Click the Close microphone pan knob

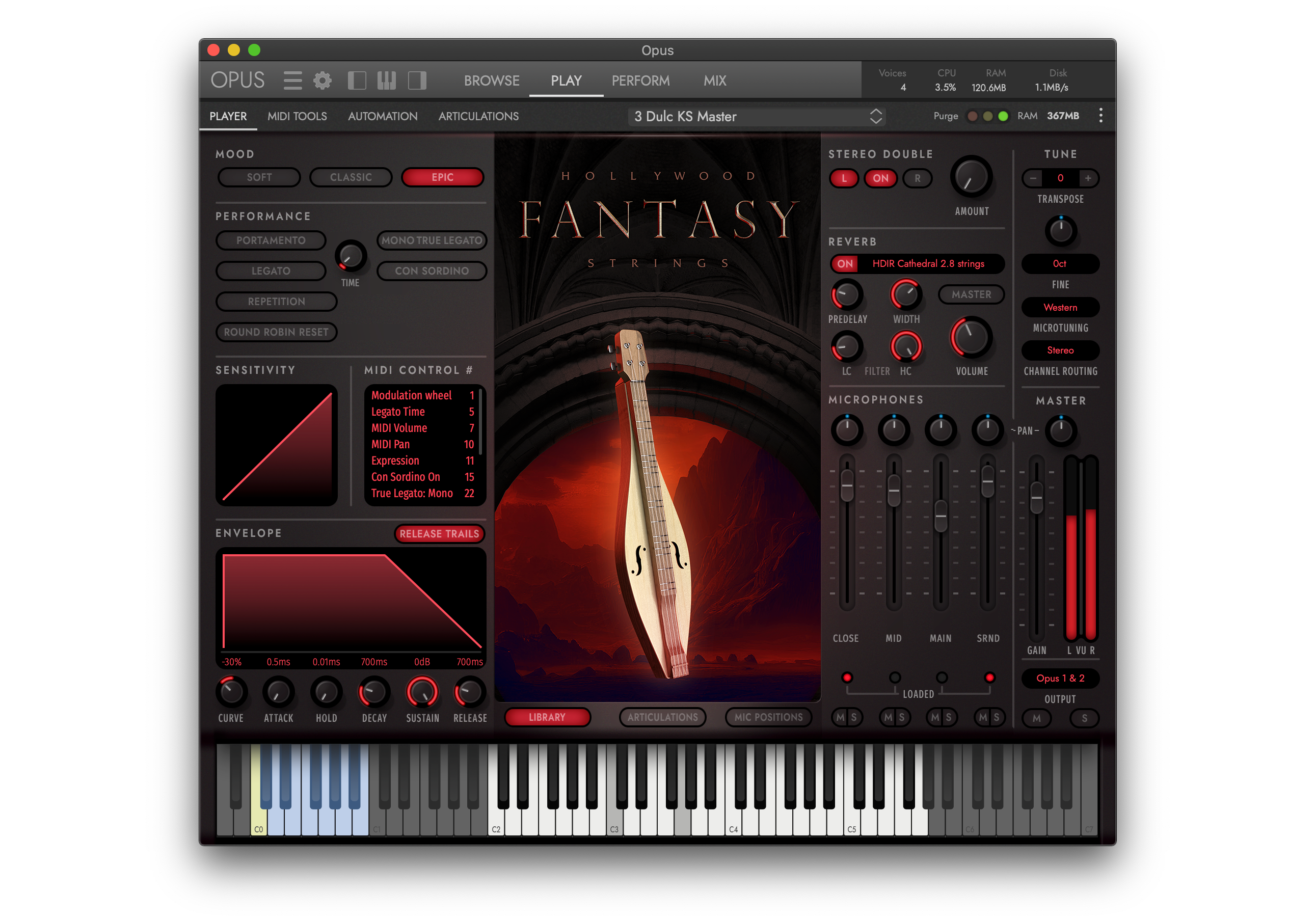847,430
